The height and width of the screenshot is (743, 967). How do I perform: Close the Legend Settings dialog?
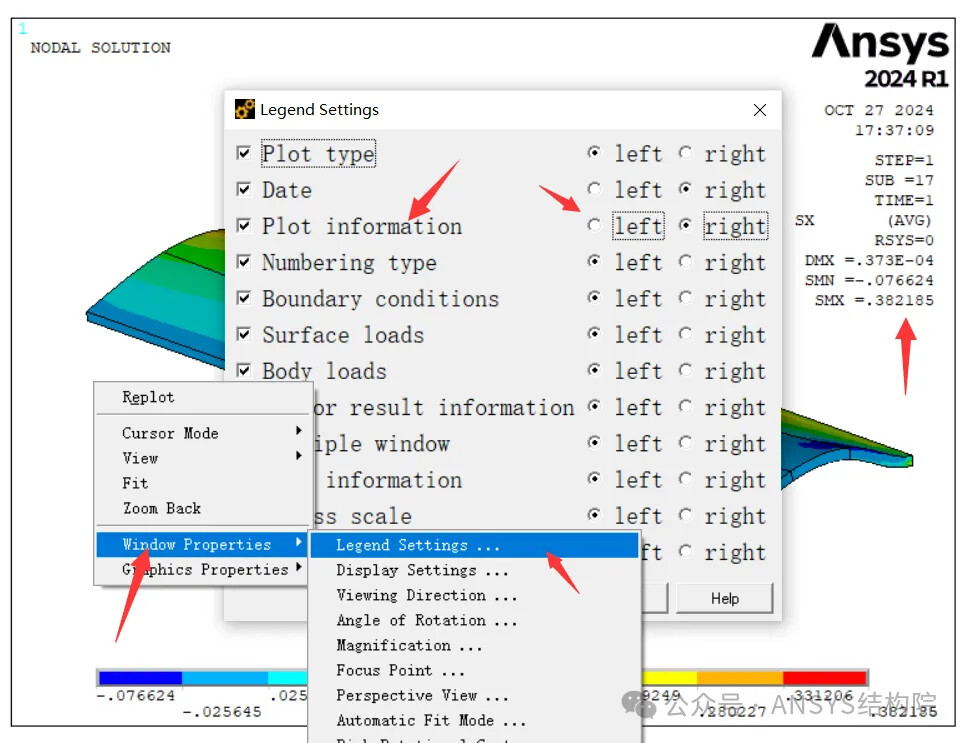click(x=760, y=110)
